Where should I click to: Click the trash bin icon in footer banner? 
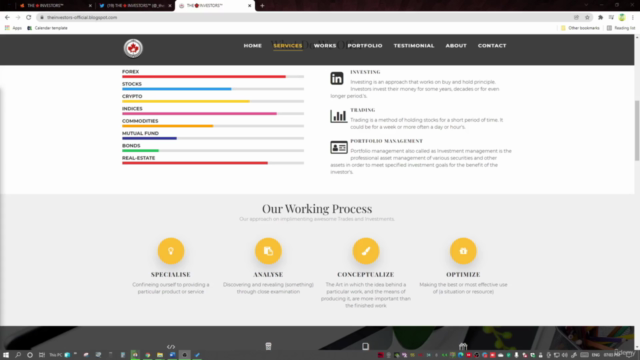[268, 346]
